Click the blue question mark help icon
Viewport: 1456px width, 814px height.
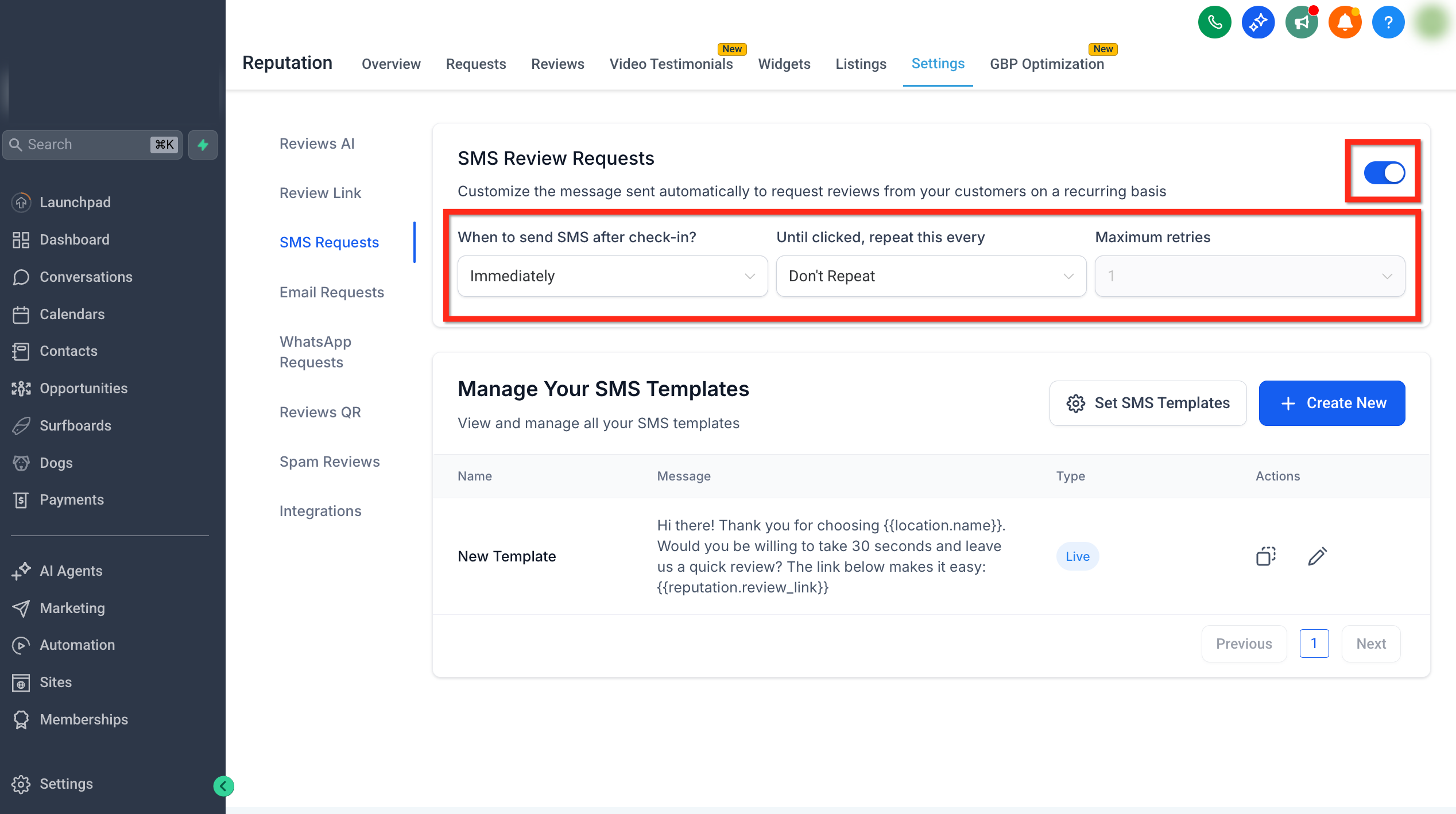pos(1388,23)
